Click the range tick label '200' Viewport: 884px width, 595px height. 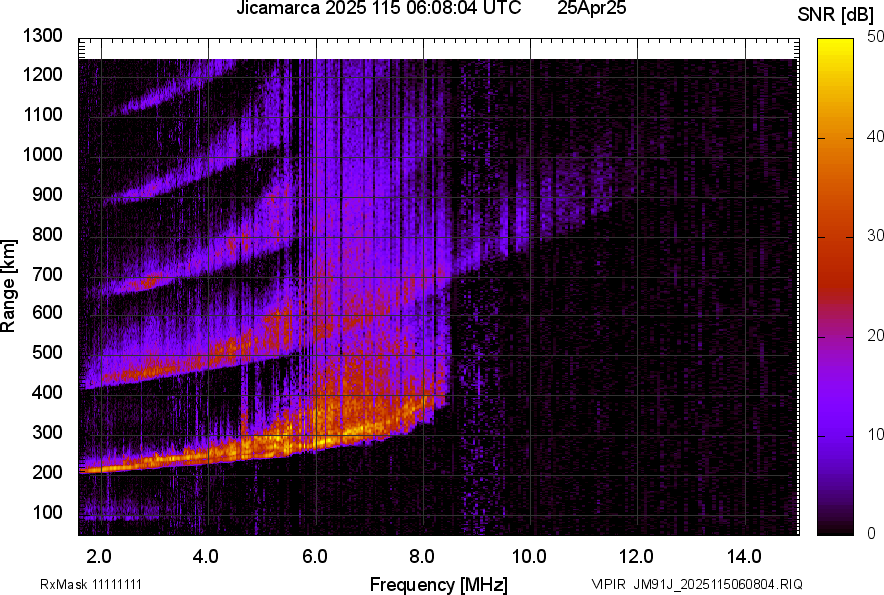tap(47, 472)
